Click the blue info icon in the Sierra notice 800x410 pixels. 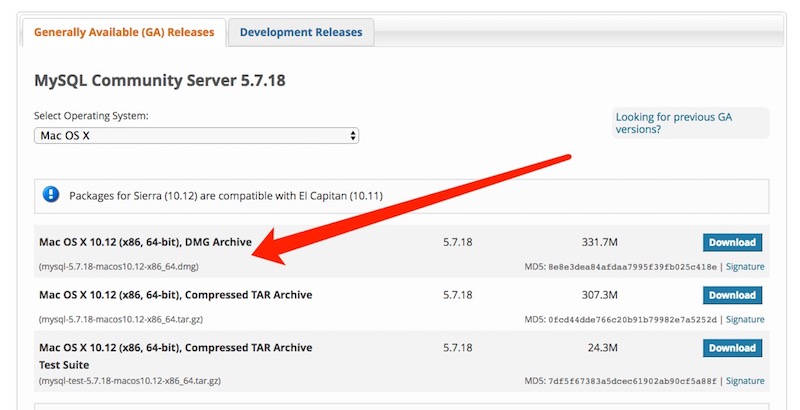[x=51, y=195]
